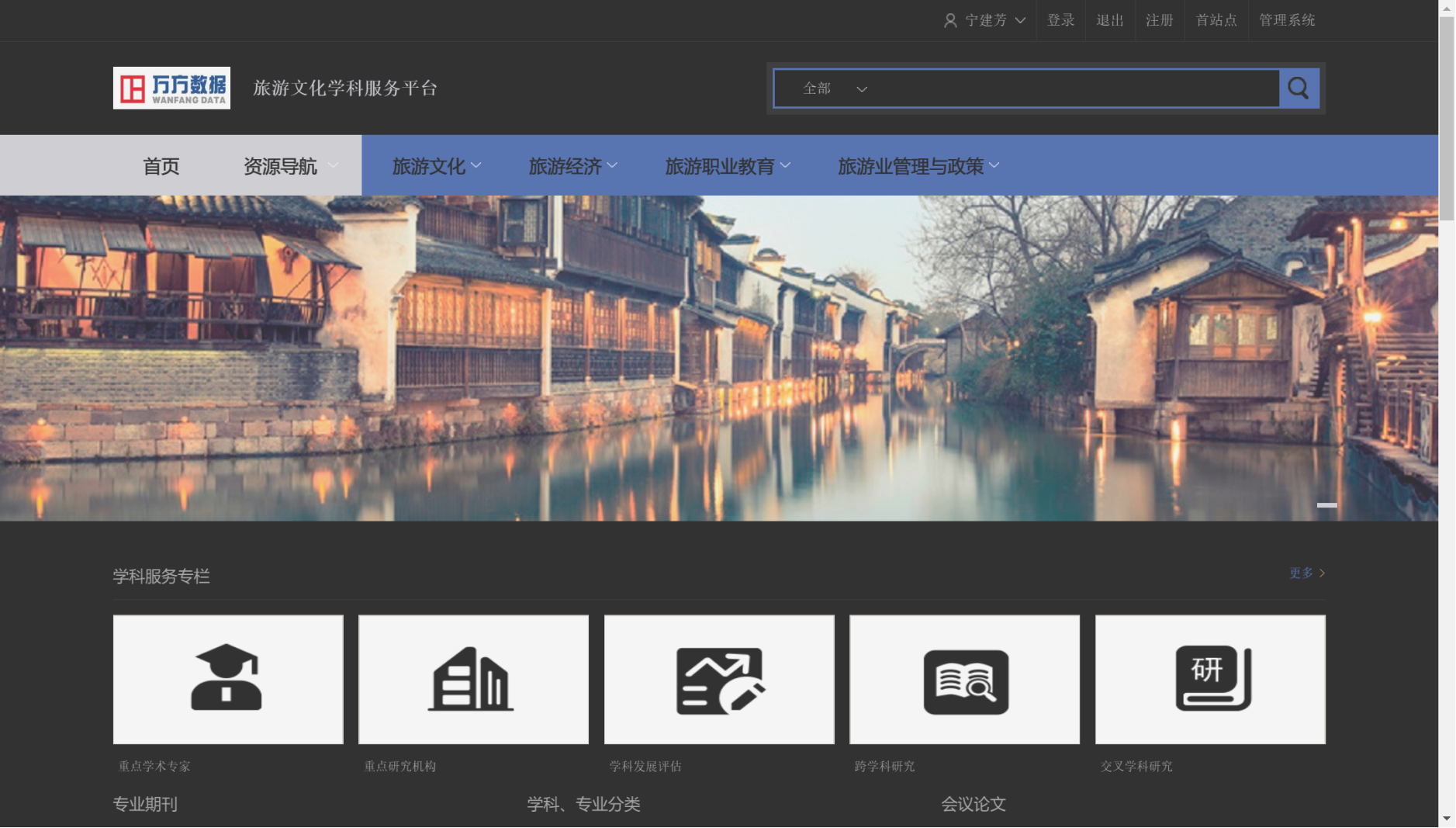
Task: Click the 登录 link
Action: coord(1060,21)
